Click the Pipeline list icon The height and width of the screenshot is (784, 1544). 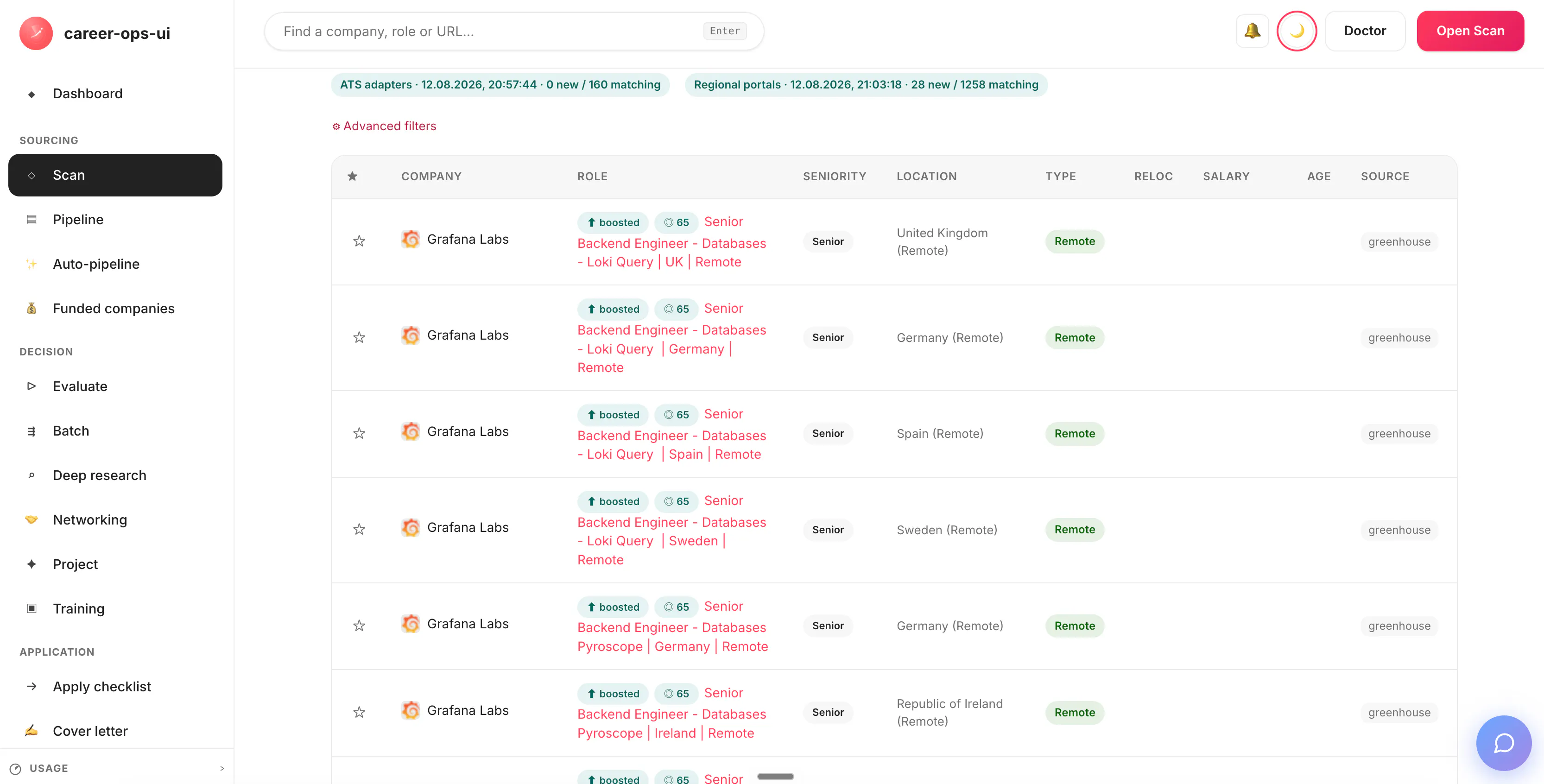(31, 219)
